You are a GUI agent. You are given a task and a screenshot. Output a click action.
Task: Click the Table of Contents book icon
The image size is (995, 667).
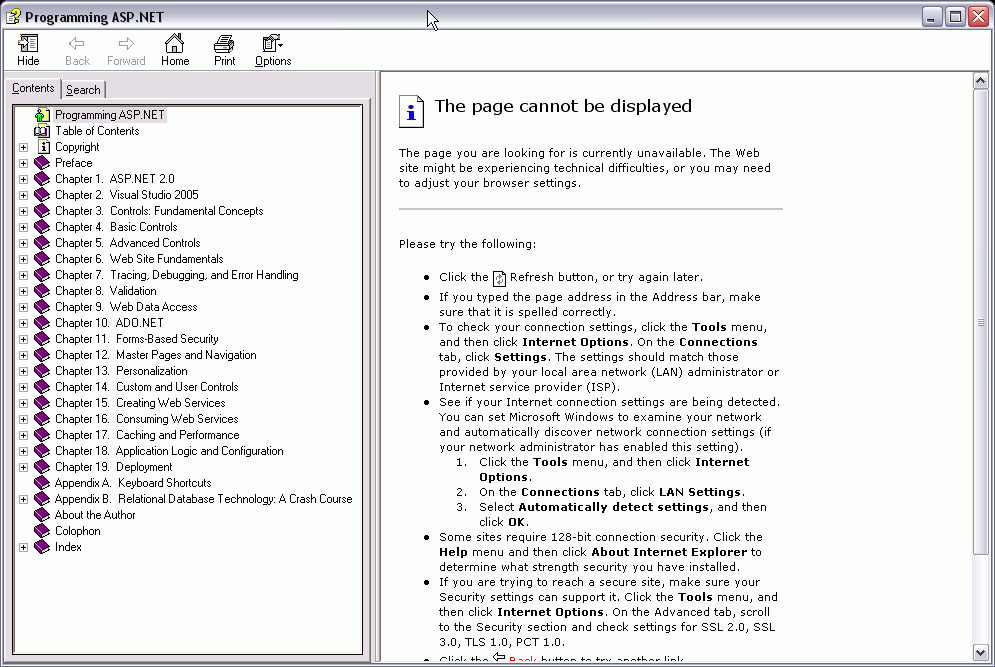point(42,131)
